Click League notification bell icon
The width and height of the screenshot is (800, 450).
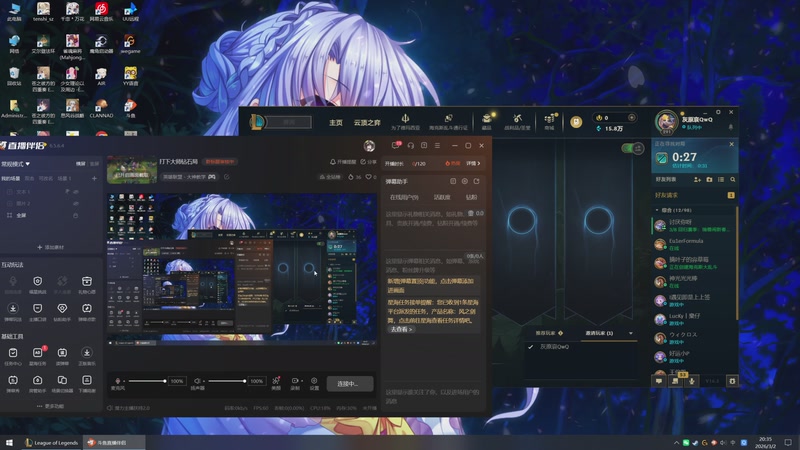[731, 127]
